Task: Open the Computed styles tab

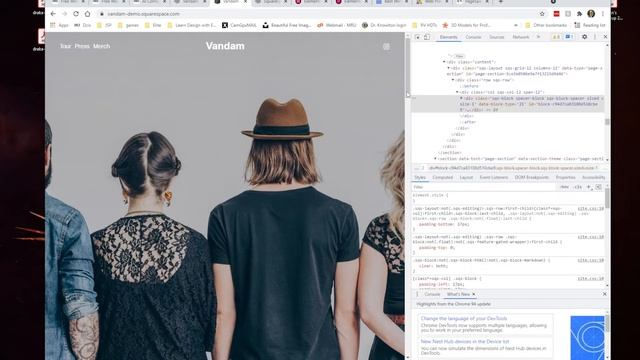Action: pos(442,178)
